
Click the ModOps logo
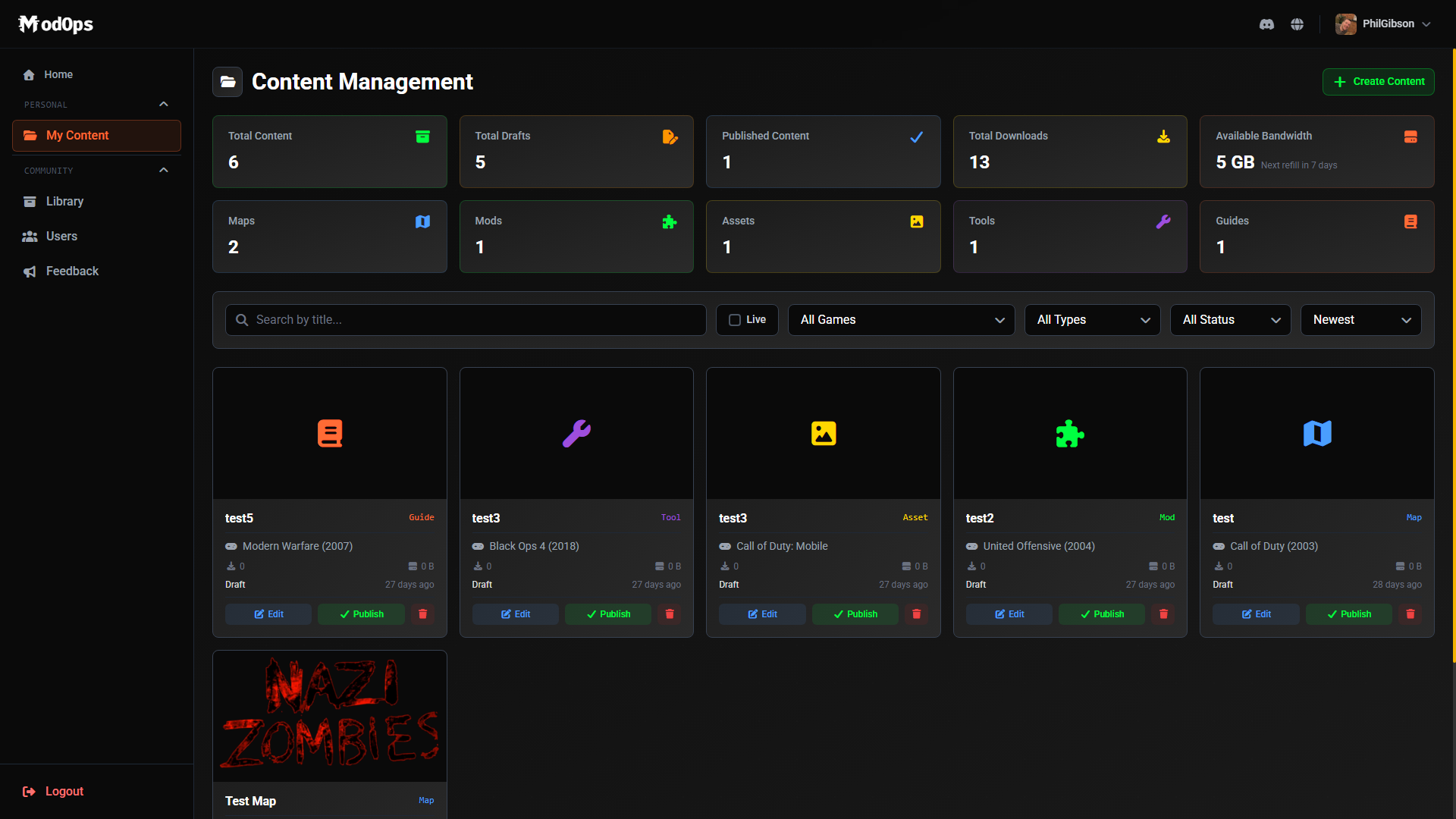[55, 24]
